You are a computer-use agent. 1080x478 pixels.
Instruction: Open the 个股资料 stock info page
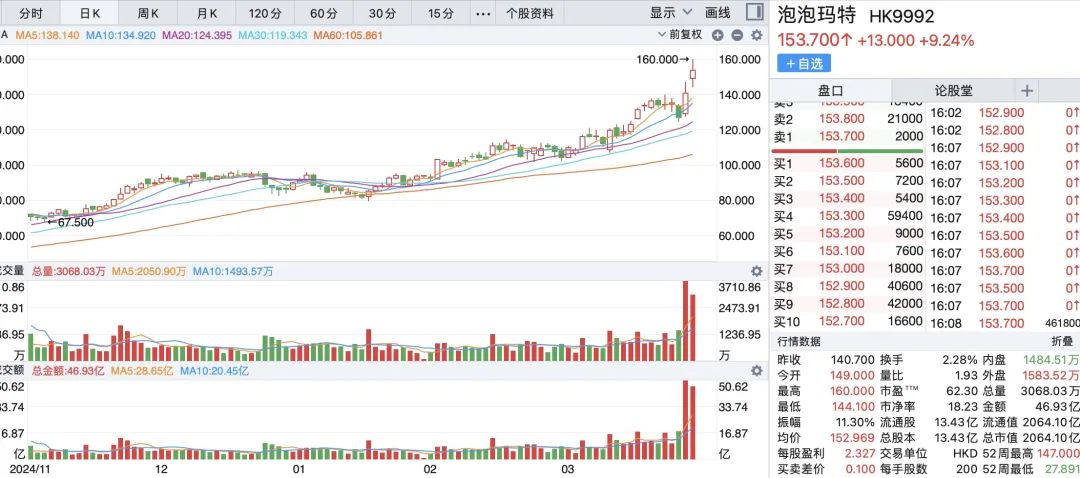[530, 13]
